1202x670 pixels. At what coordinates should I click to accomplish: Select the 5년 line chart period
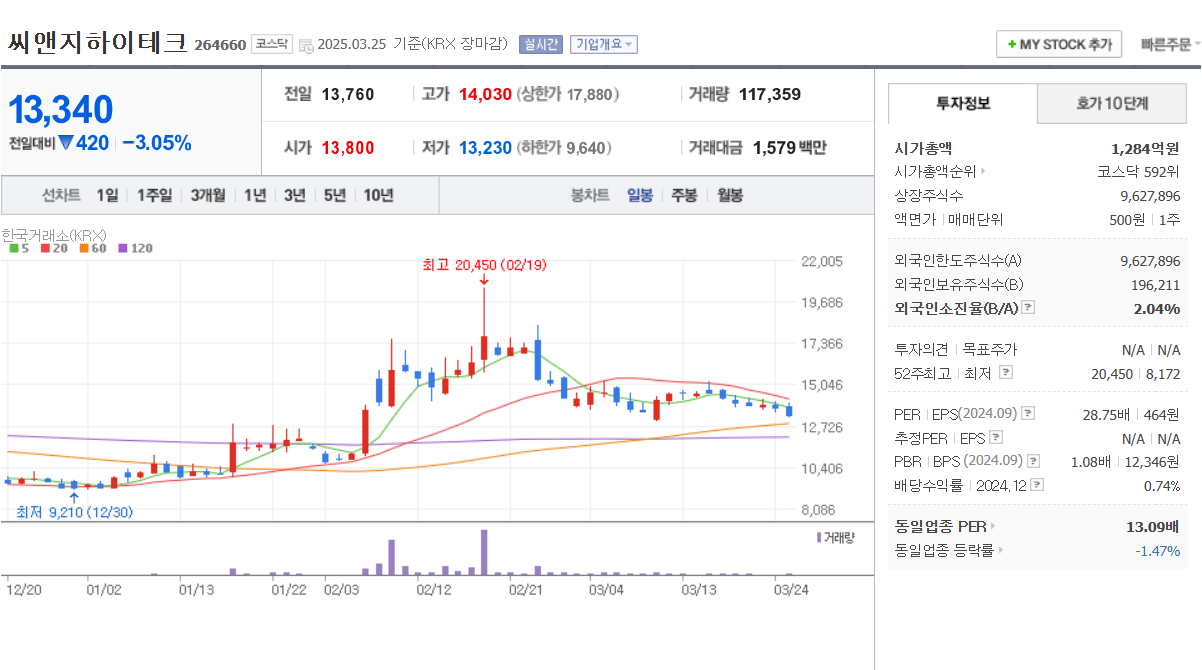tap(334, 196)
